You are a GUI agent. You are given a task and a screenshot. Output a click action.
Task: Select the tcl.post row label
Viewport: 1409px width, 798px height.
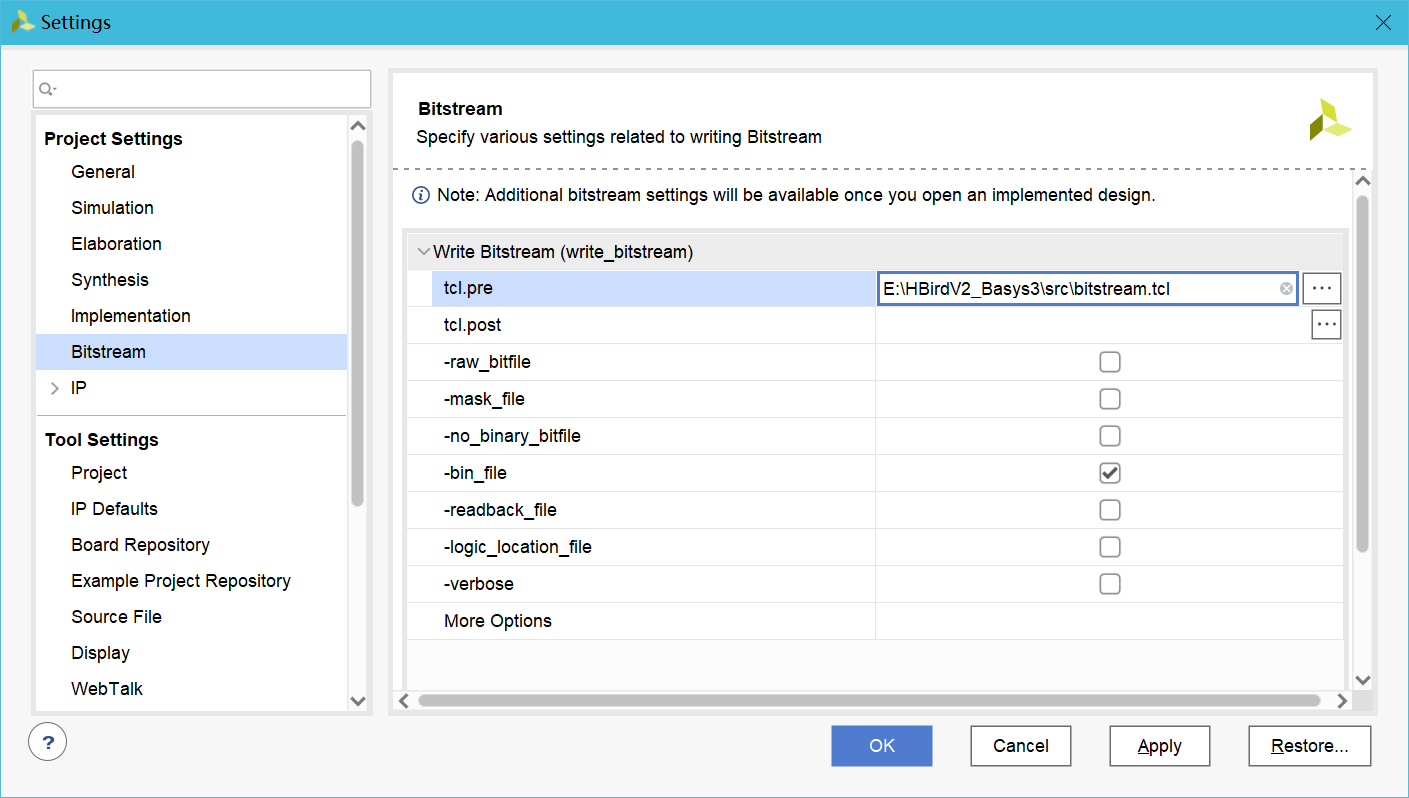[x=472, y=325]
